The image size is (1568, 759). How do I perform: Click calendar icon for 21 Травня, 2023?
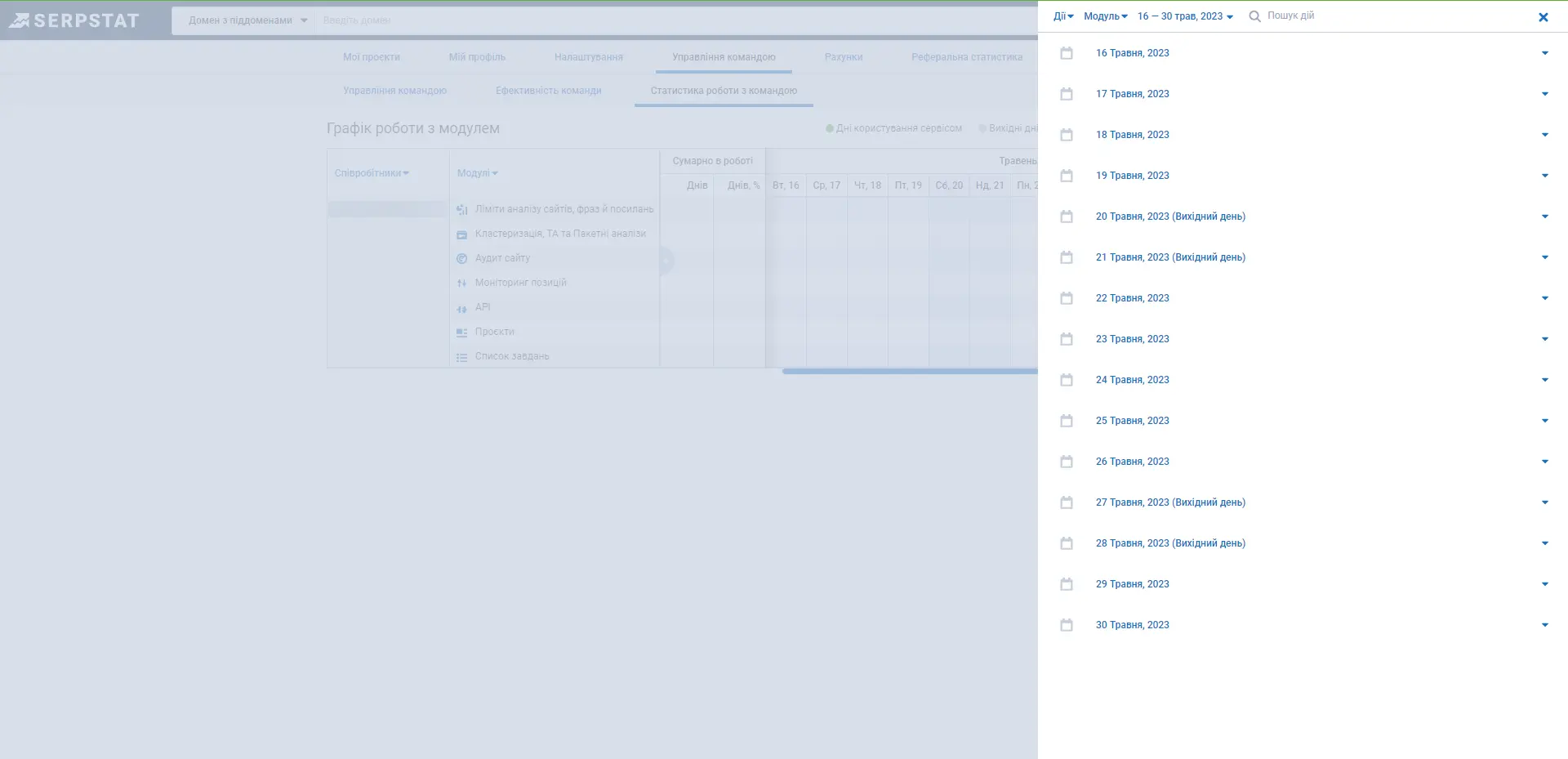[1067, 257]
